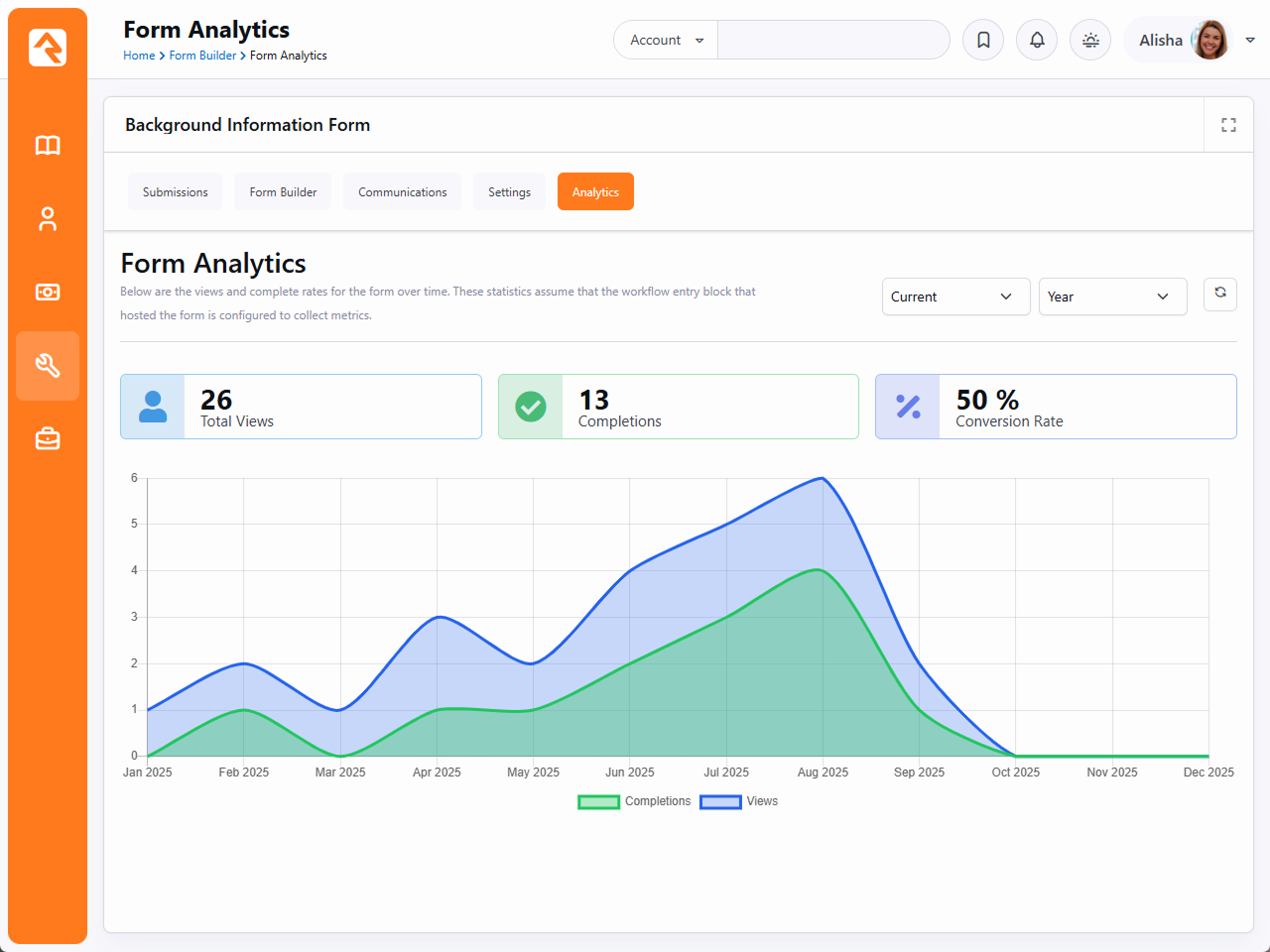Screen dimensions: 1270x952
Task: Click the bookmark icon in header
Action: pyautogui.click(x=983, y=41)
